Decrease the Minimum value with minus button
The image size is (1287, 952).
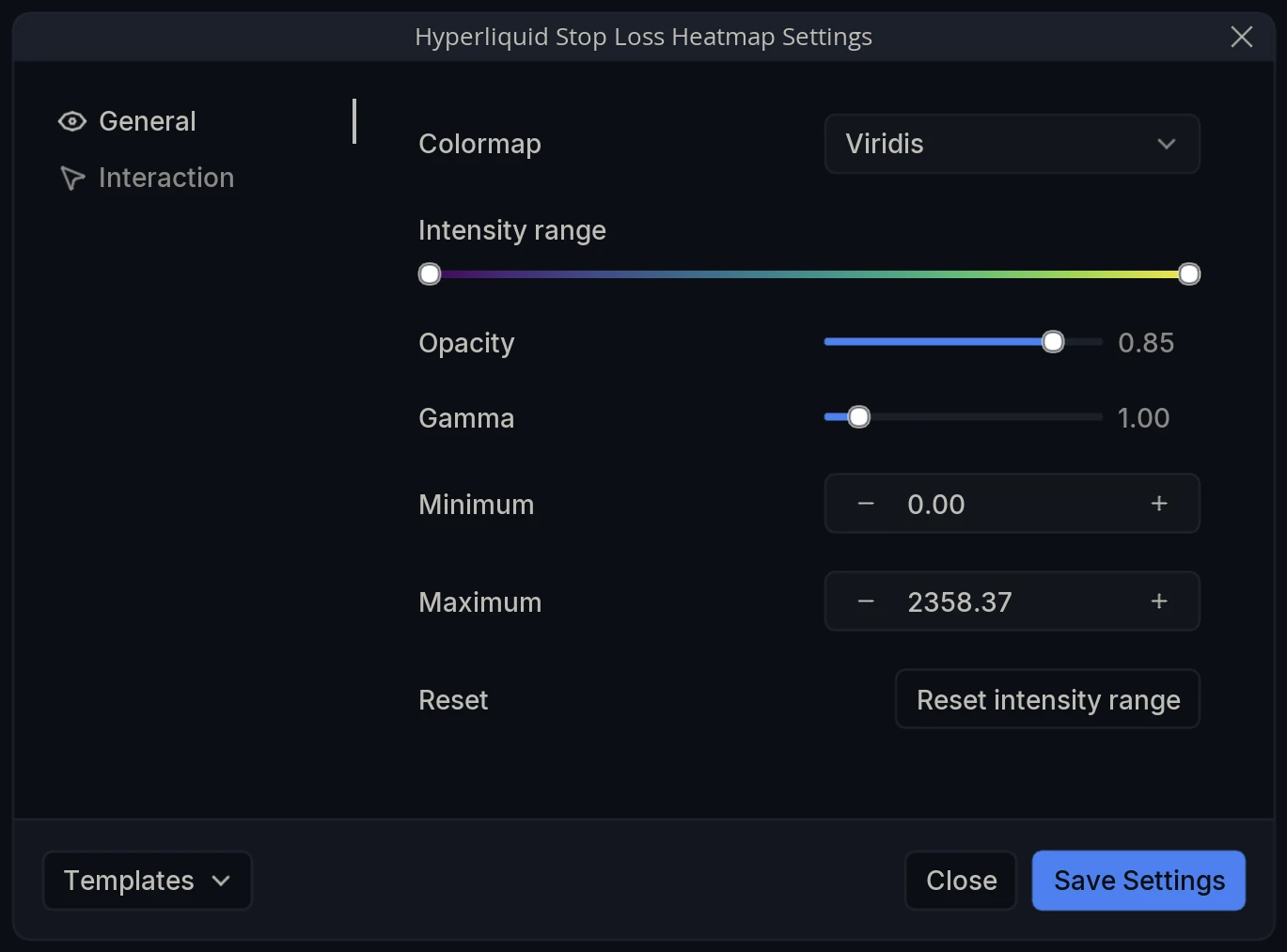(x=866, y=504)
